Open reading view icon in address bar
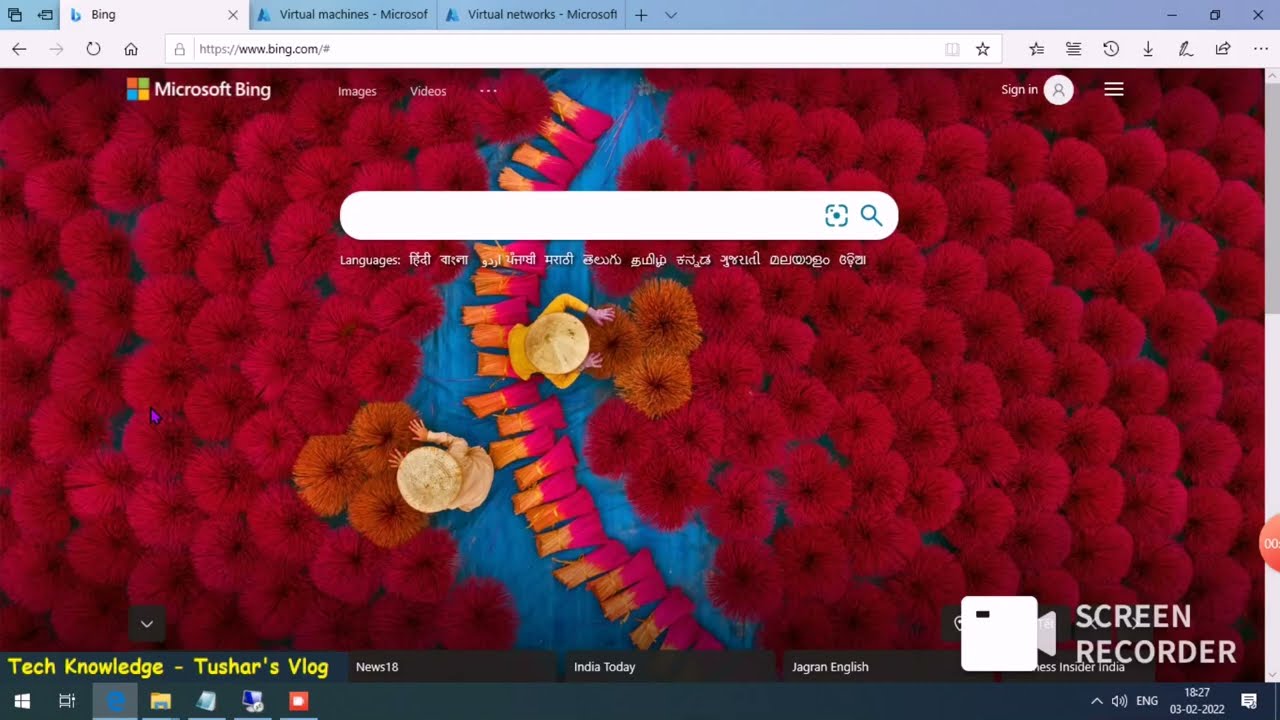Viewport: 1280px width, 720px height. [x=952, y=48]
